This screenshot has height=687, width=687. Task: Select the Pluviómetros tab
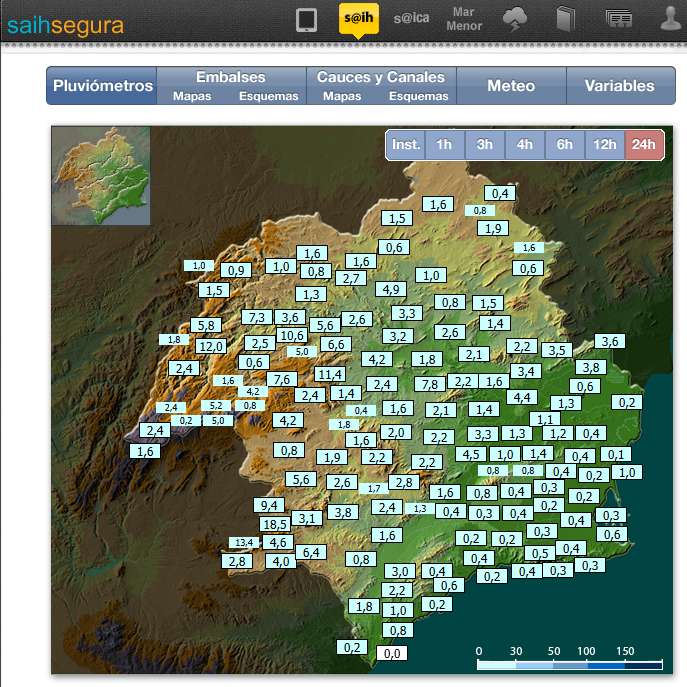[102, 85]
